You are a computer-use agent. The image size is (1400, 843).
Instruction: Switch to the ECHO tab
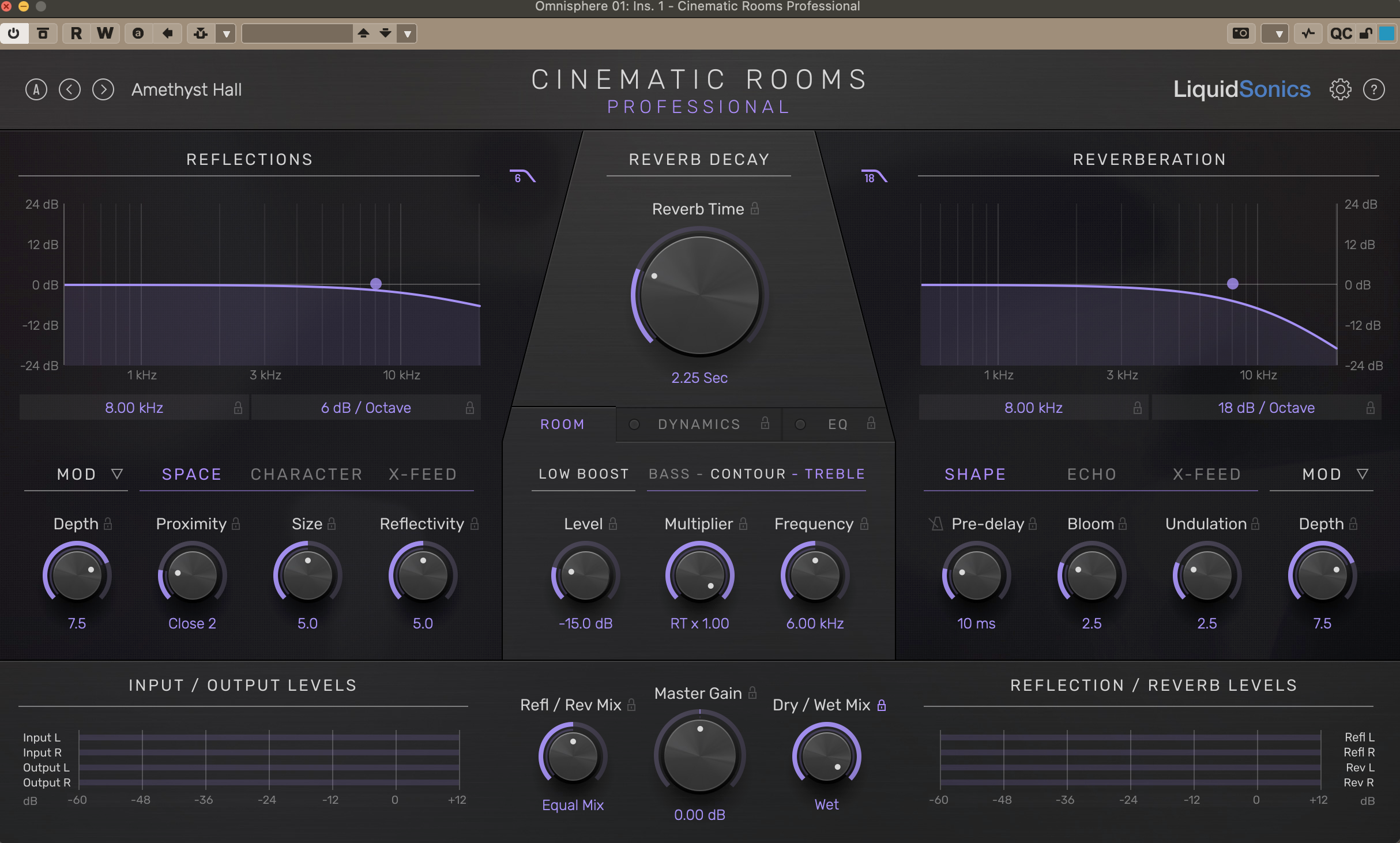pos(1092,474)
